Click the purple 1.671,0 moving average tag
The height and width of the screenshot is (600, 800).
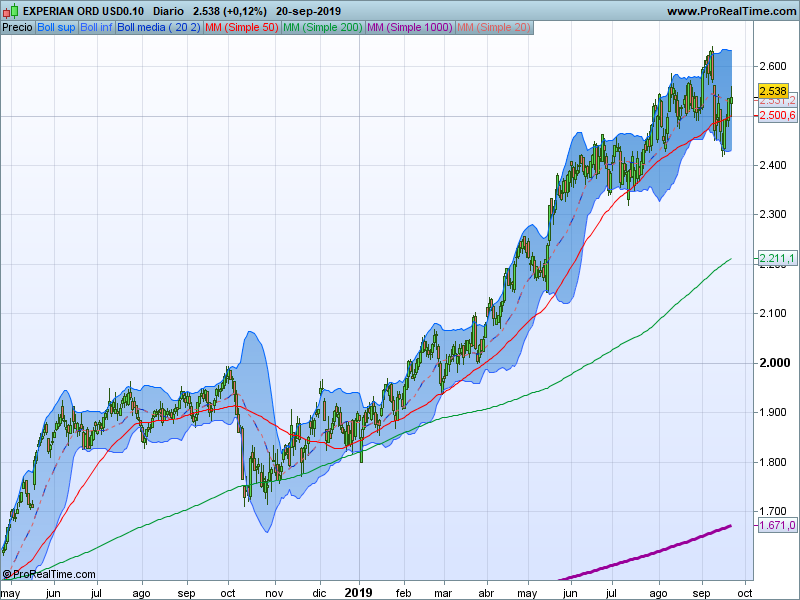[777, 525]
